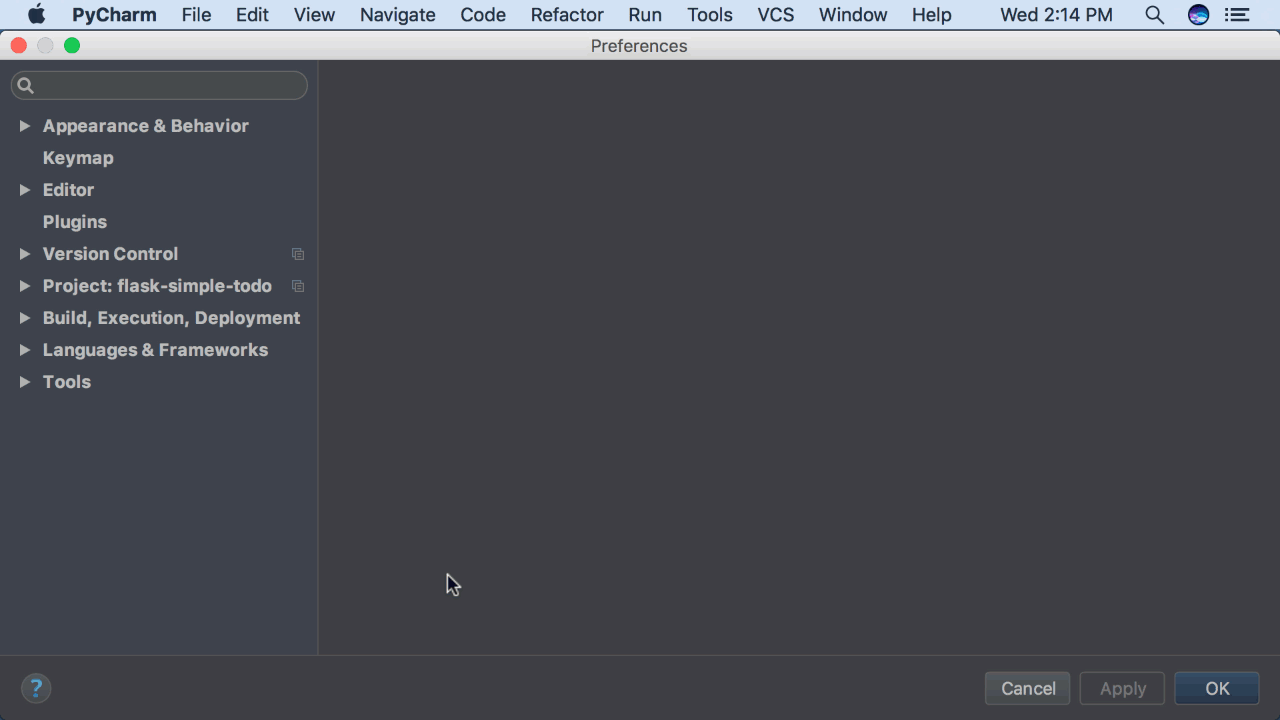Open Spotlight search magnifier icon

[x=1154, y=15]
